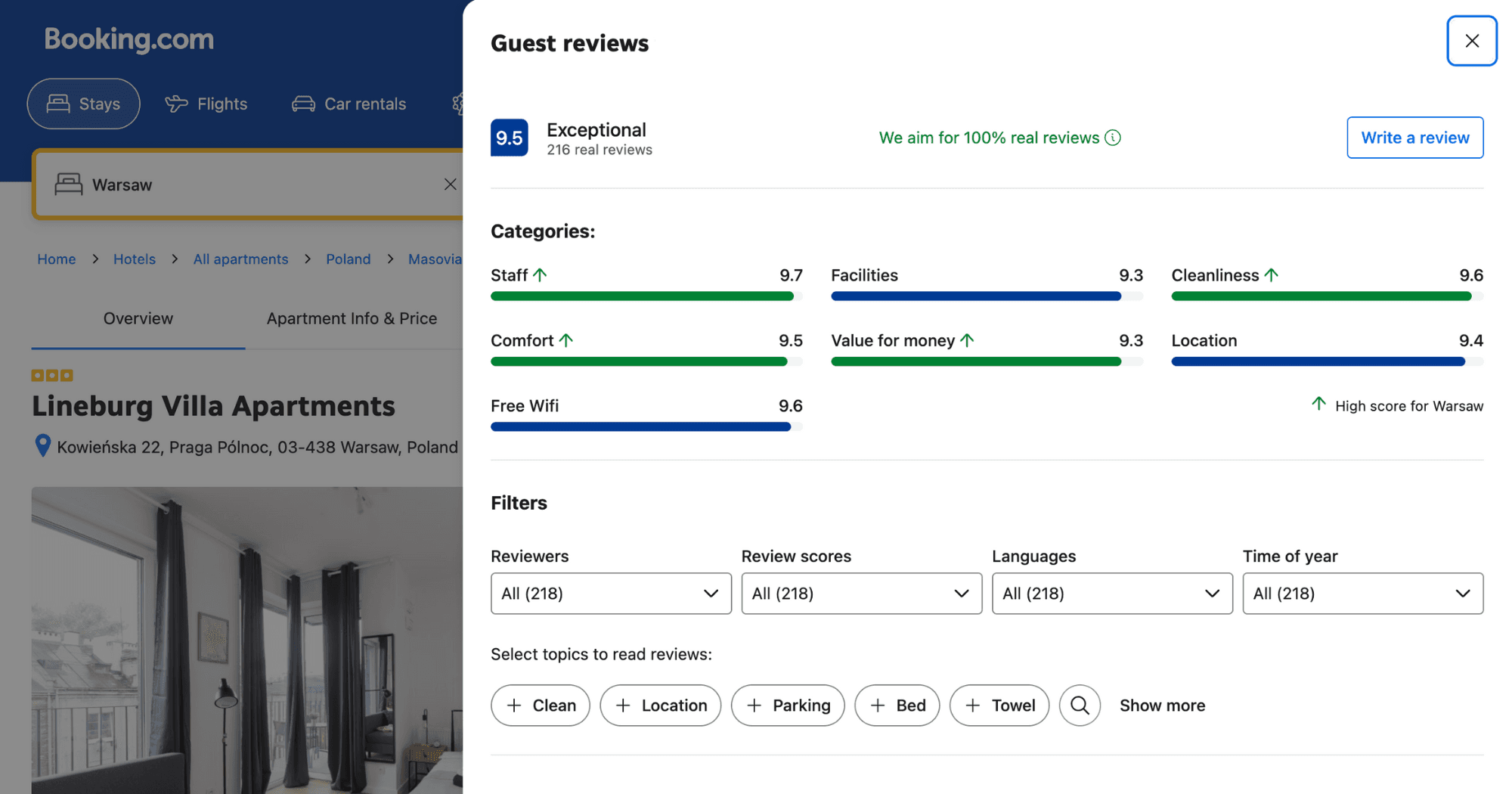Viewport: 1512px width, 794px height.
Task: Enable the Parking topic filter
Action: (788, 705)
